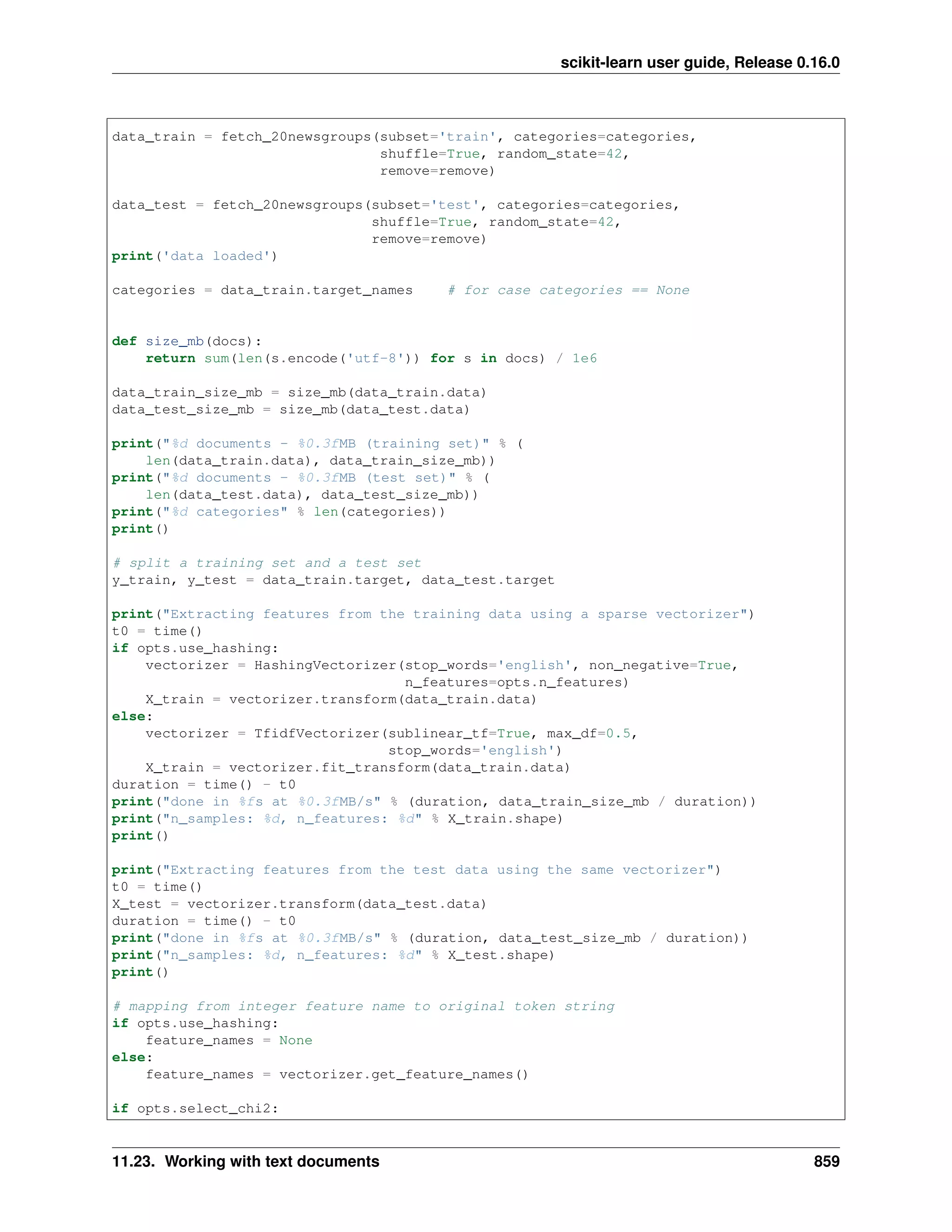
Task: Click print 'Extracting features from the training data' line
Action: click(x=433, y=614)
